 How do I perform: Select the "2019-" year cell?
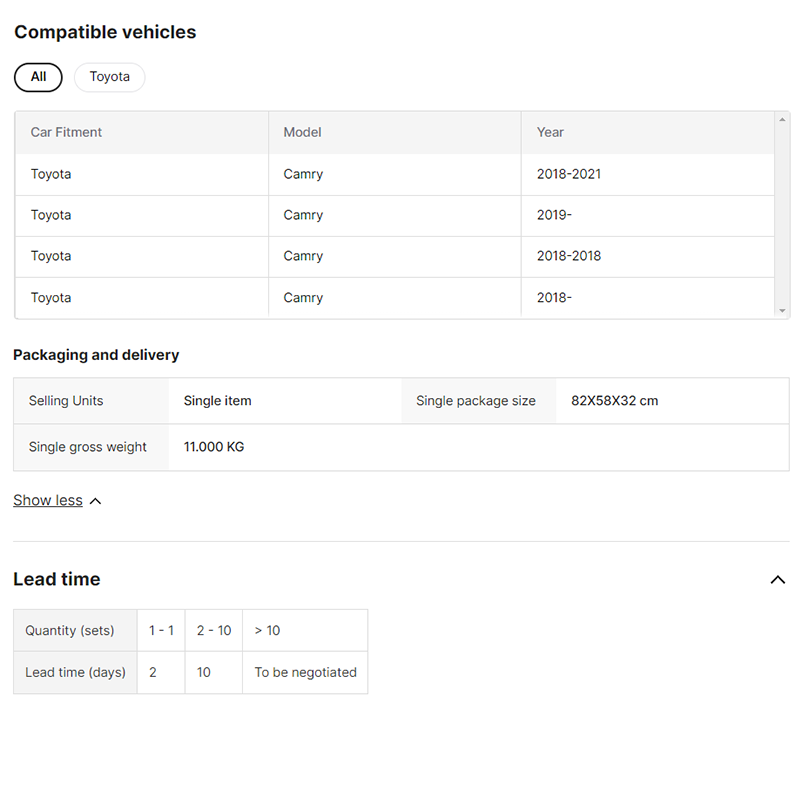coord(554,215)
